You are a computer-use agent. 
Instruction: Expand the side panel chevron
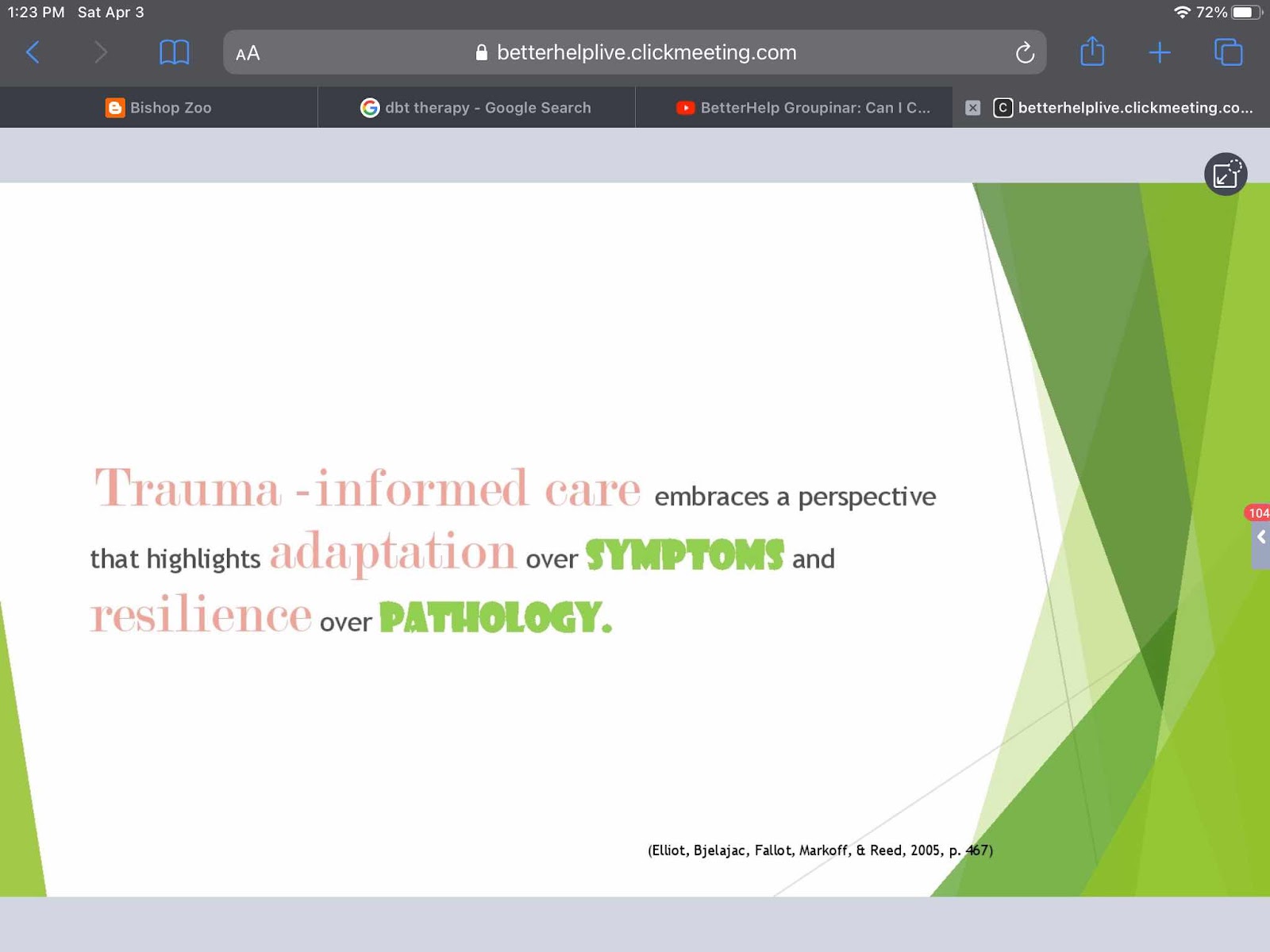tap(1260, 538)
